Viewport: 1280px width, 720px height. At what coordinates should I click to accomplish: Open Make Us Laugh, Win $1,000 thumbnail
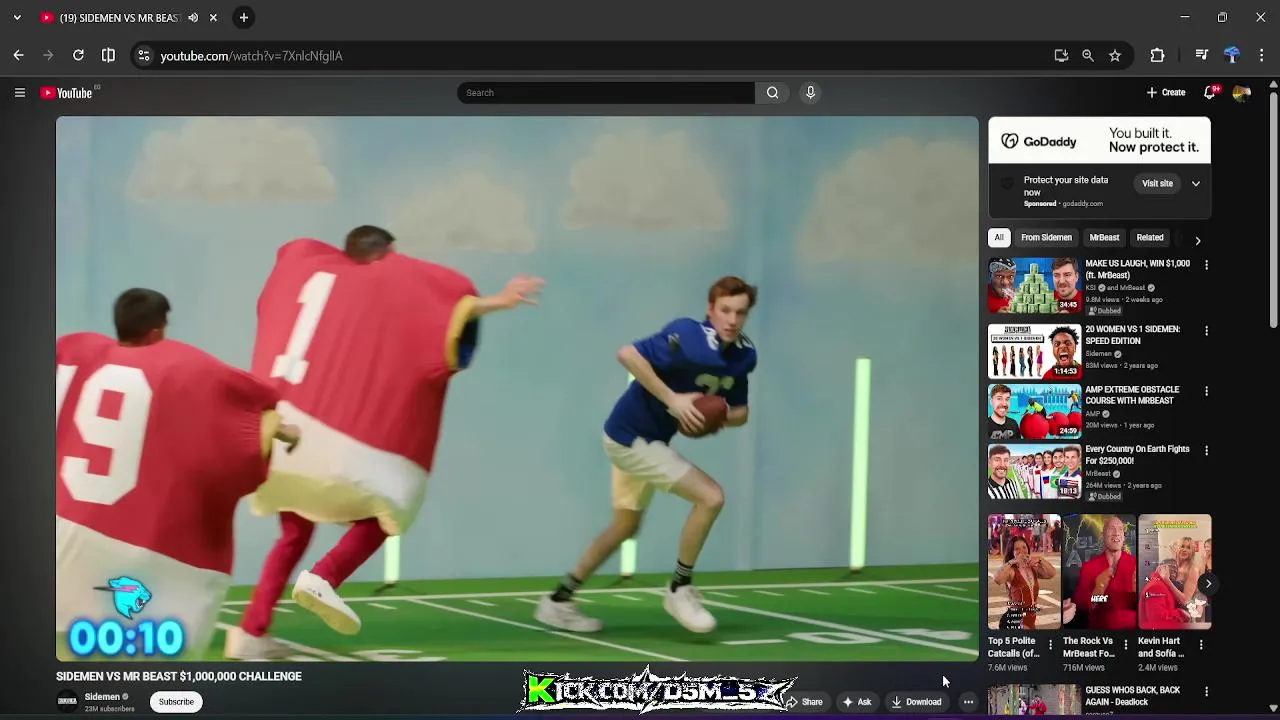click(1035, 285)
